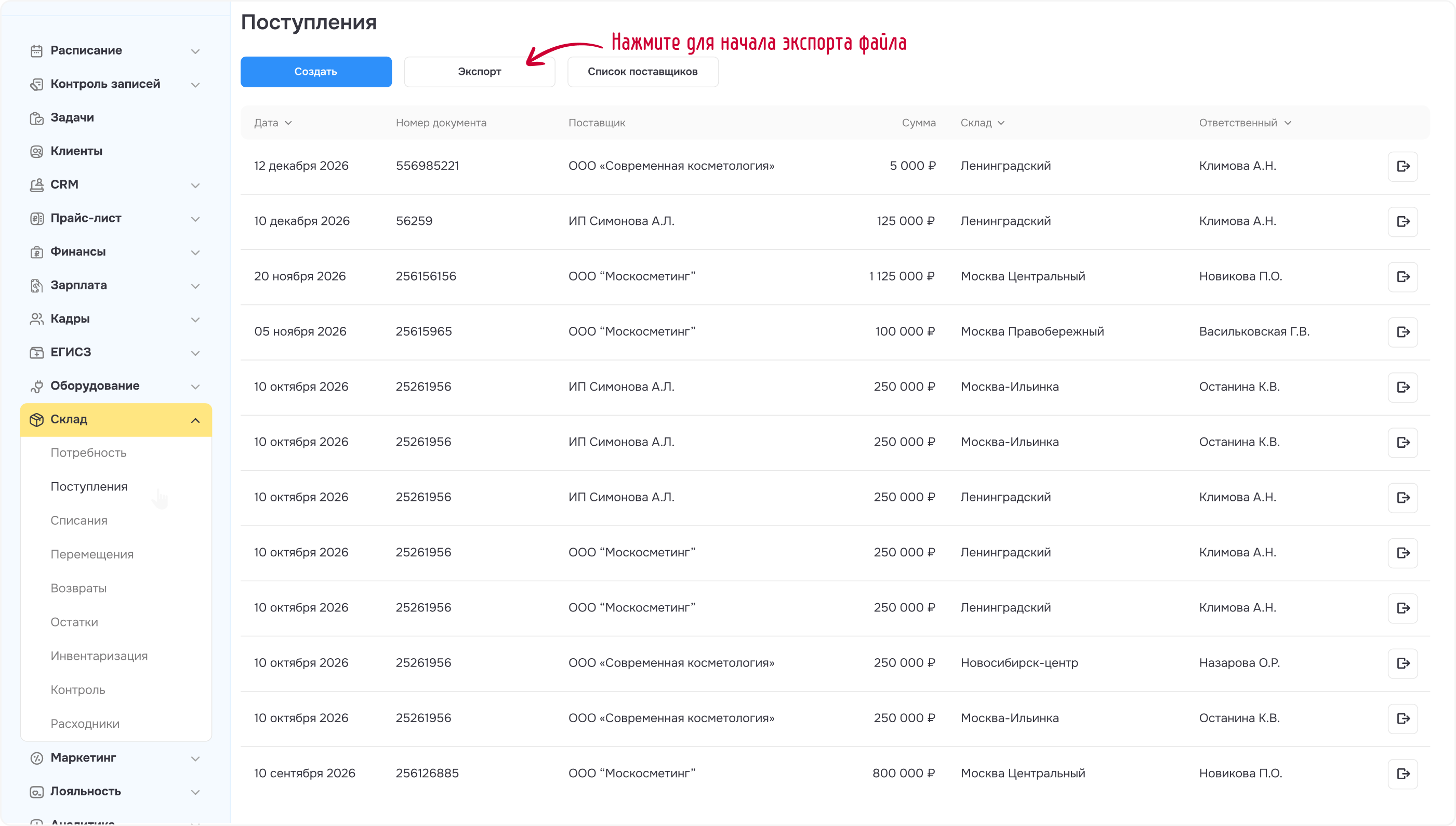The image size is (1456, 826).
Task: Expand the Финансы section chevron
Action: click(x=195, y=252)
